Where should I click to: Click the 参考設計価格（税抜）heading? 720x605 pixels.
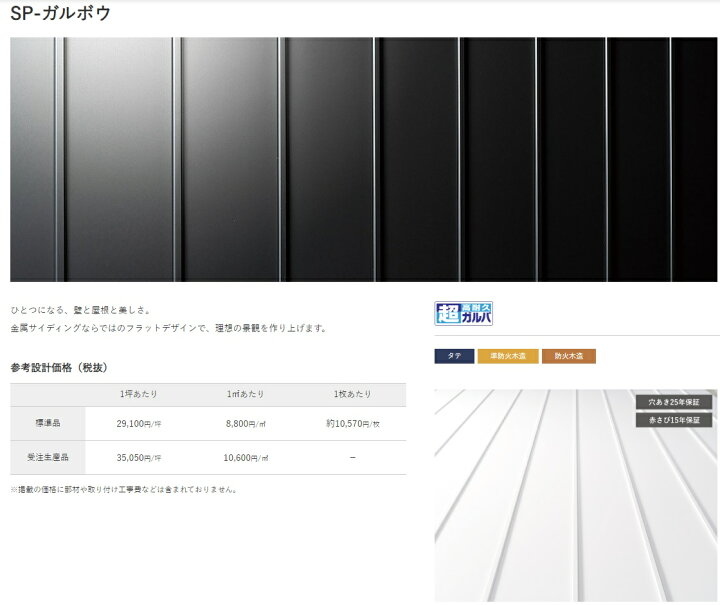pos(59,368)
